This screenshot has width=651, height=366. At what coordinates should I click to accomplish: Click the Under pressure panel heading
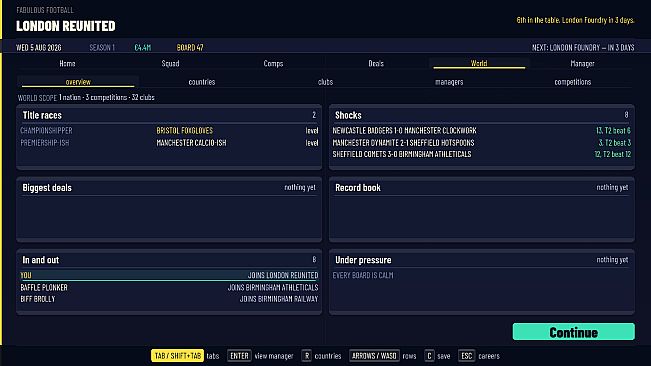pos(363,260)
